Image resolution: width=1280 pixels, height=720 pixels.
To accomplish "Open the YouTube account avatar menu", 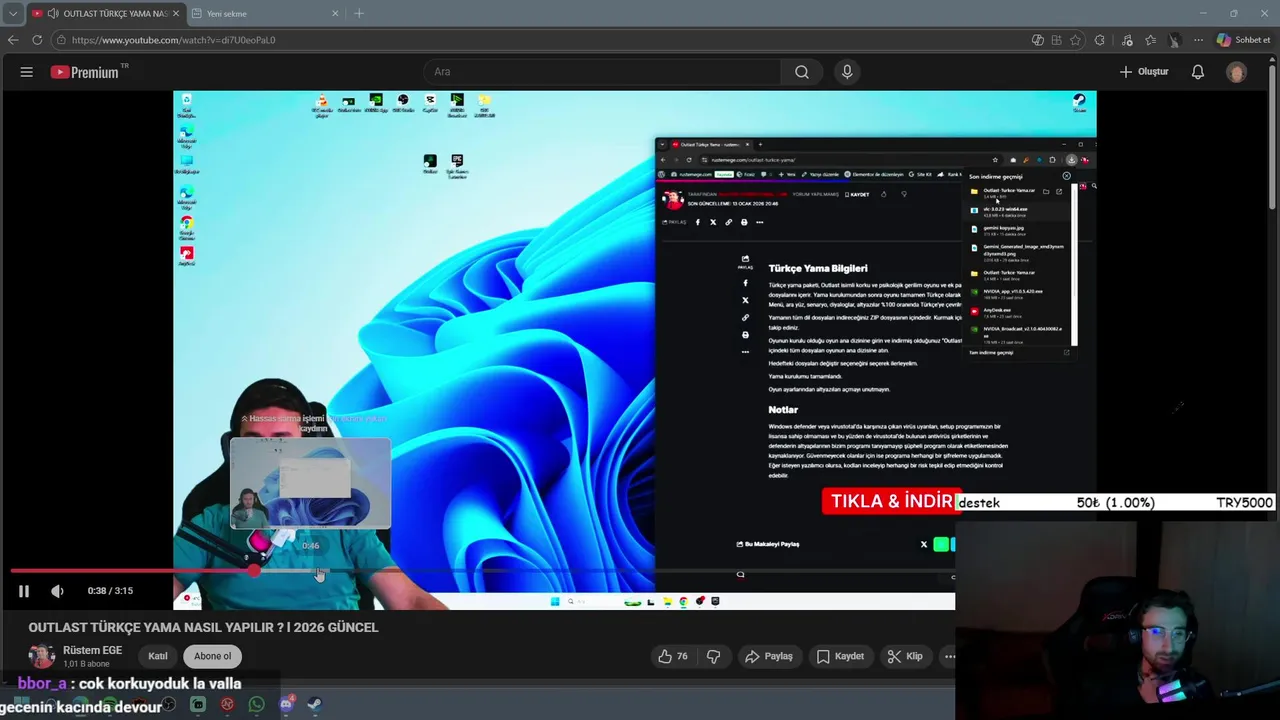I will click(1237, 72).
